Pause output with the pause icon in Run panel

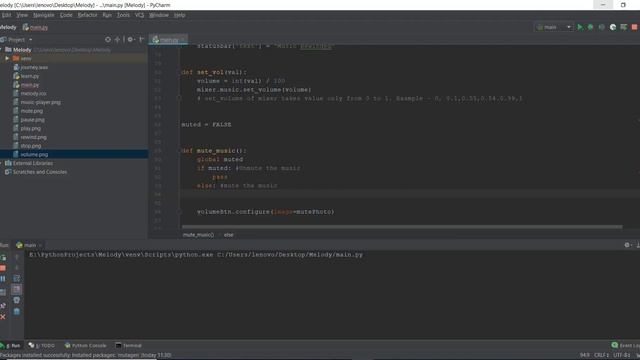pos(3,279)
